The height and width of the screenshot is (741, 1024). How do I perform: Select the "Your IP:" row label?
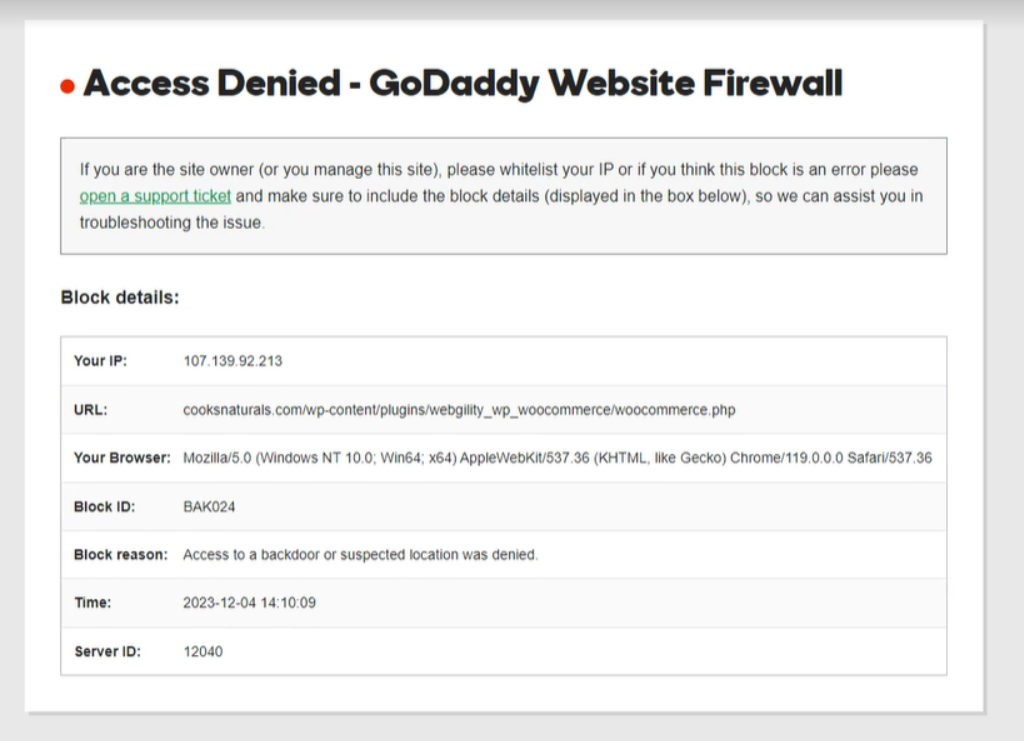point(100,361)
